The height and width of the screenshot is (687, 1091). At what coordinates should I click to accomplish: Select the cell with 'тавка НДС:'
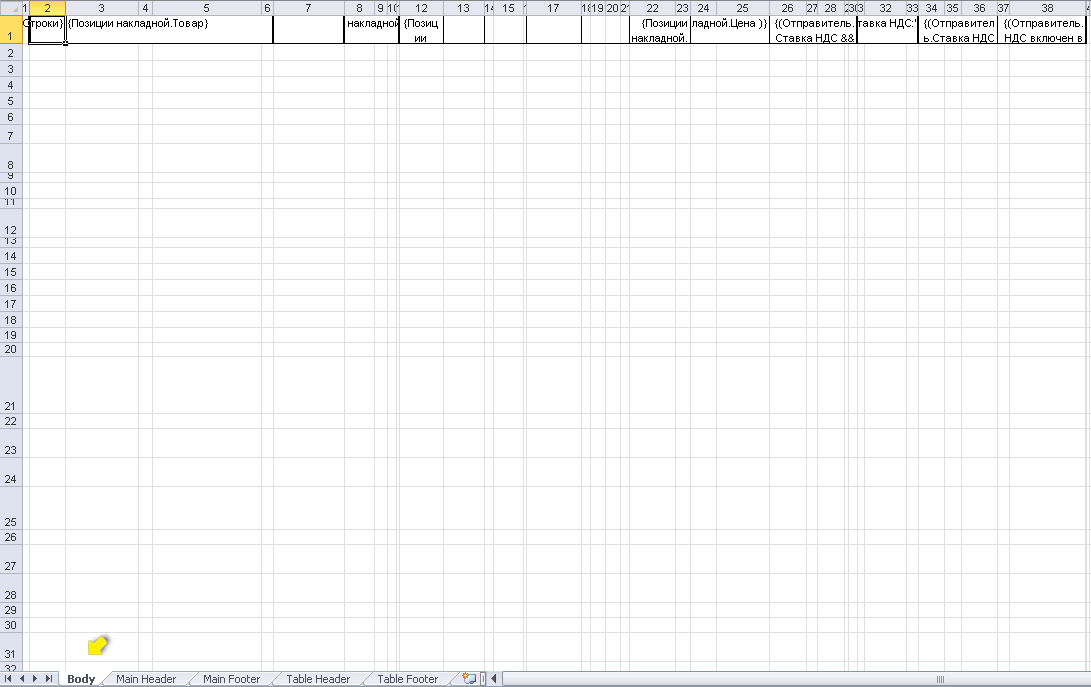888,30
